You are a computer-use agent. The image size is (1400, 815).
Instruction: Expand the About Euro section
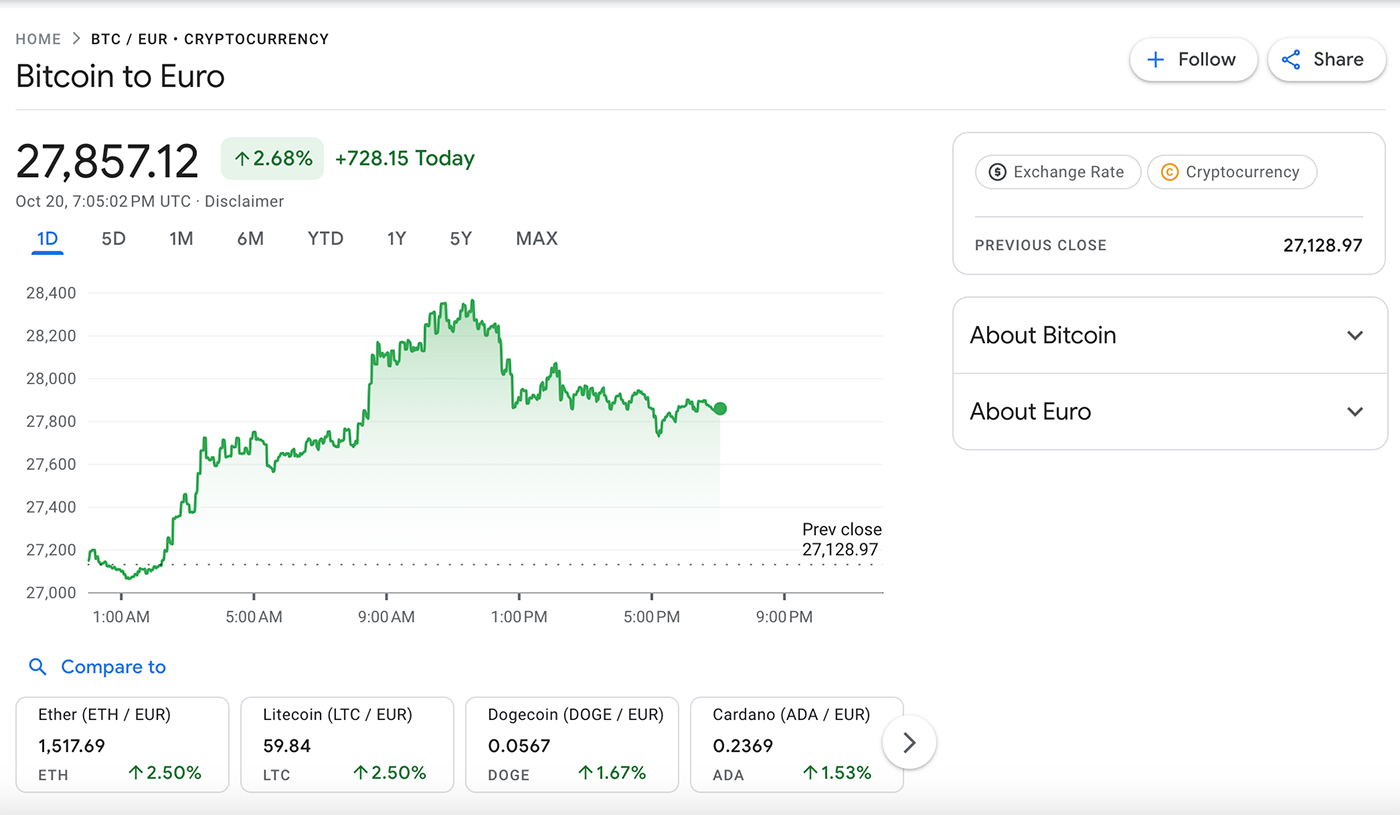pyautogui.click(x=1170, y=411)
